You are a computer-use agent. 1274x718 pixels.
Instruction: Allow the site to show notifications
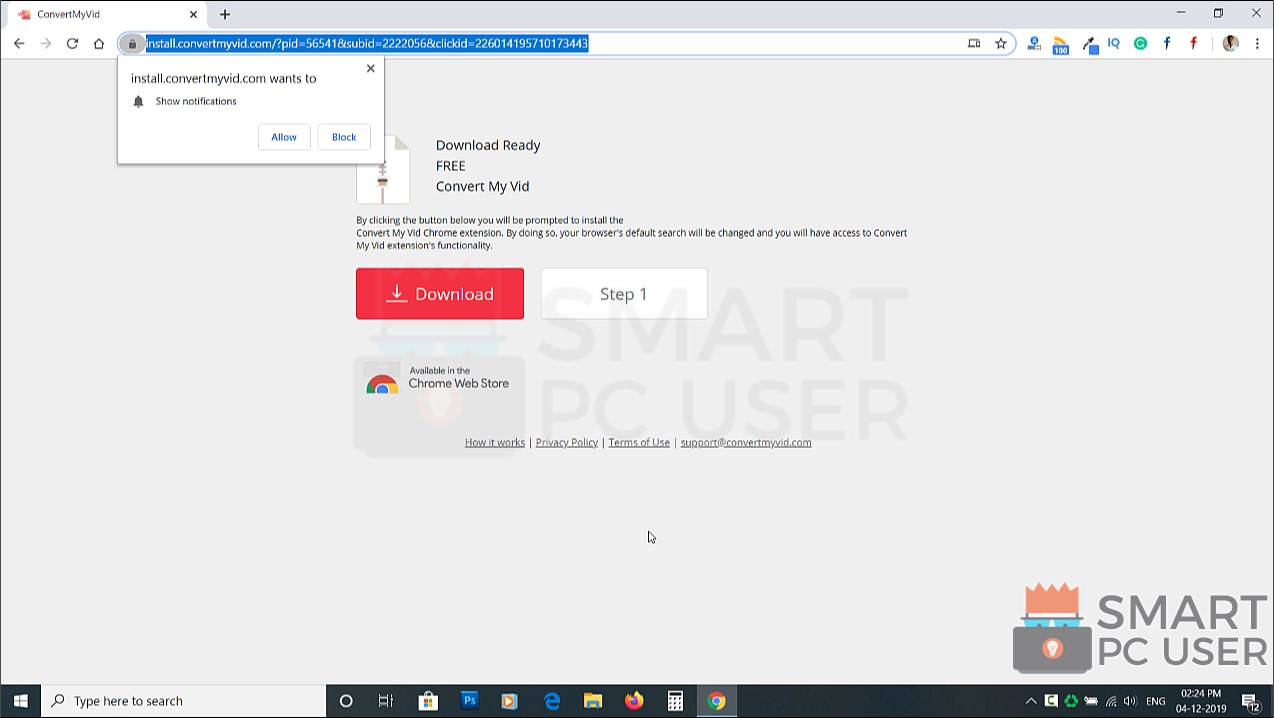pyautogui.click(x=283, y=137)
